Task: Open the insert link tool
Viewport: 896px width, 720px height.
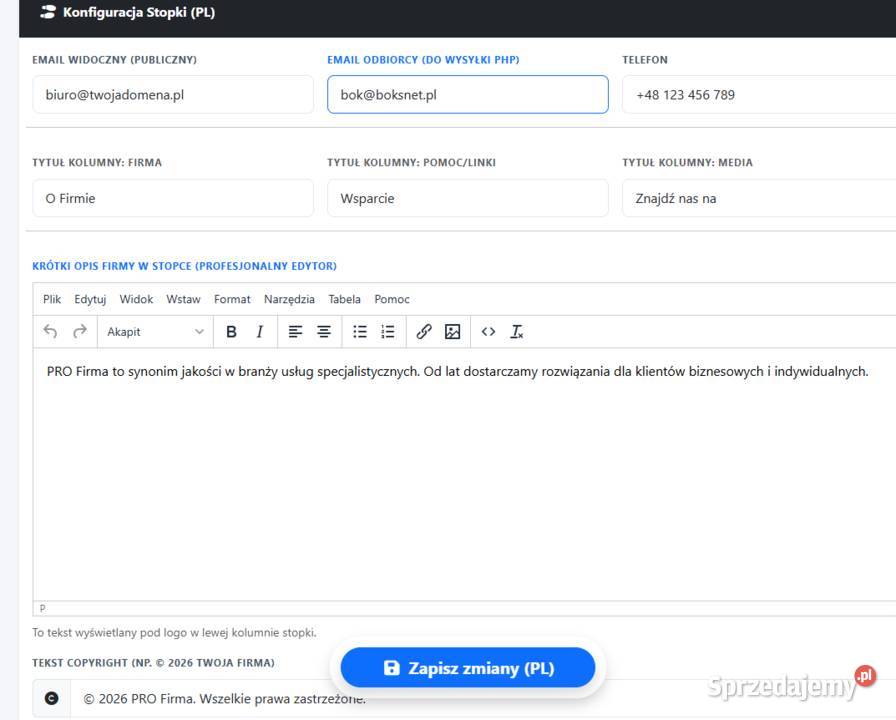Action: 423,331
